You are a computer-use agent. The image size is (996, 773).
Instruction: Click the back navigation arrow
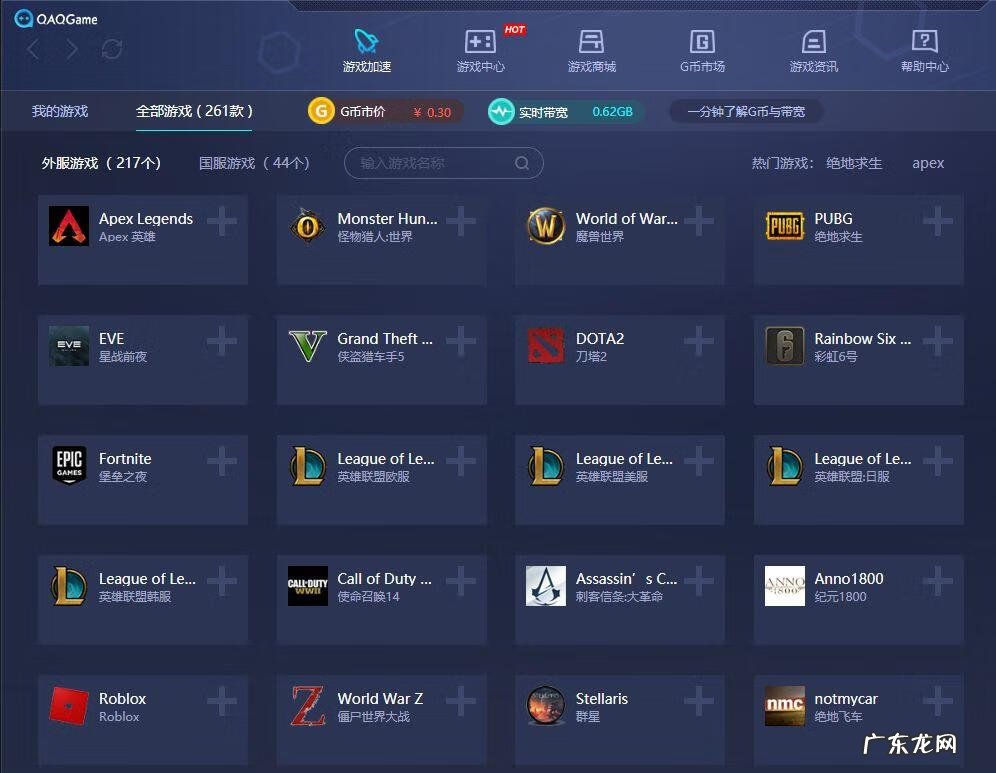coord(34,49)
